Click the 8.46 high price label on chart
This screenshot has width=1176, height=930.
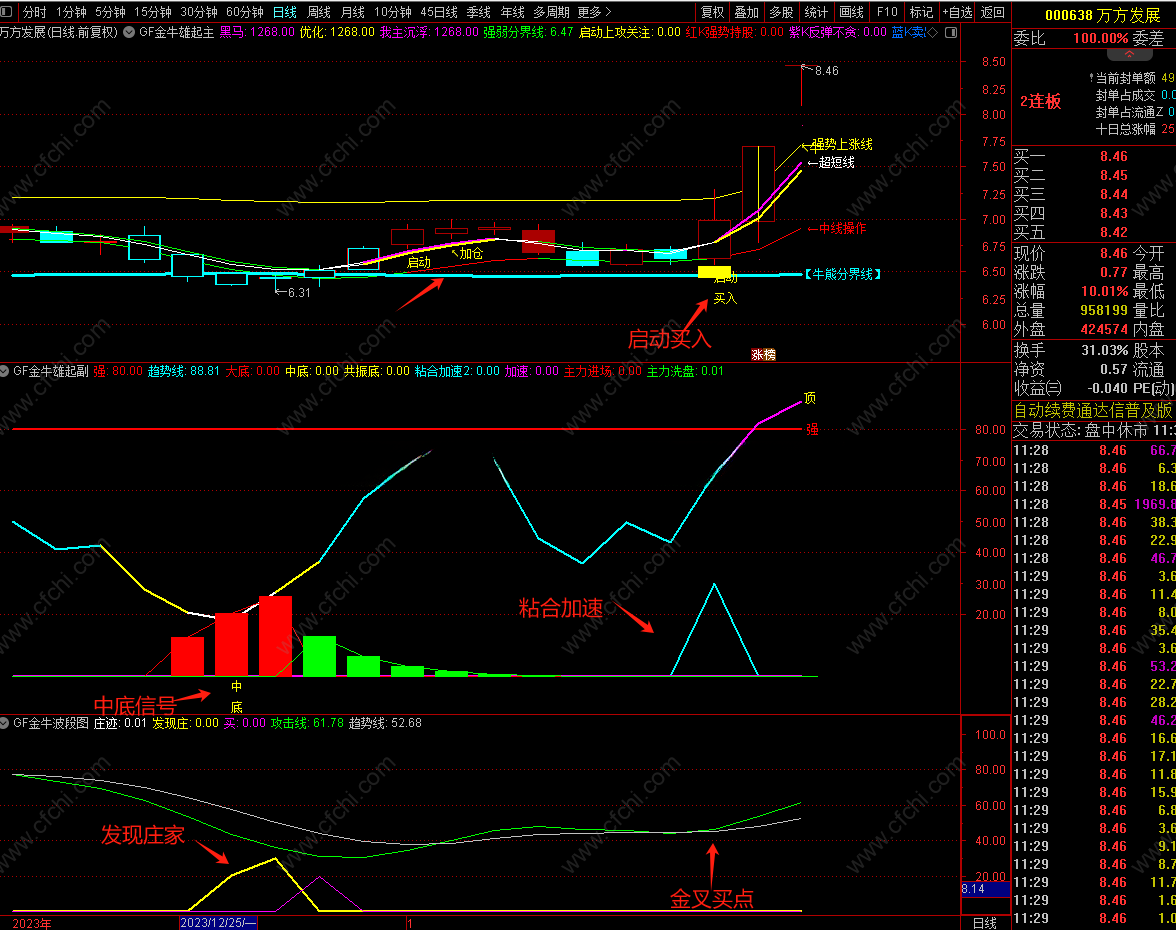(x=826, y=70)
